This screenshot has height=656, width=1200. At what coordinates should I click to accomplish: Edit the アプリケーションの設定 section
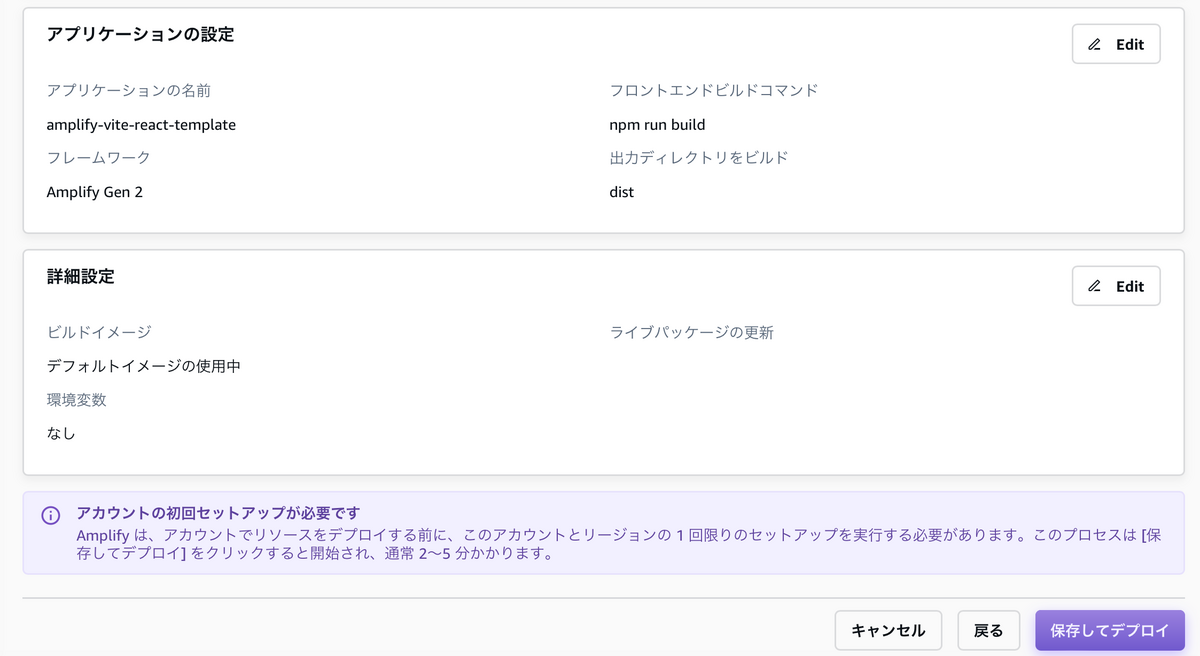point(1116,44)
